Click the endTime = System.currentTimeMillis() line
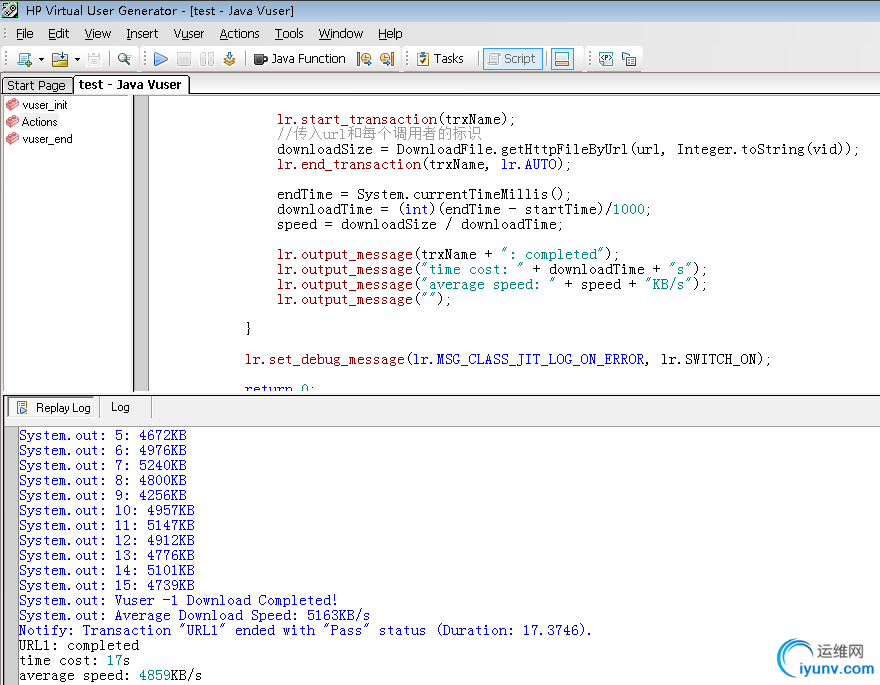This screenshot has width=880, height=685. (x=424, y=194)
